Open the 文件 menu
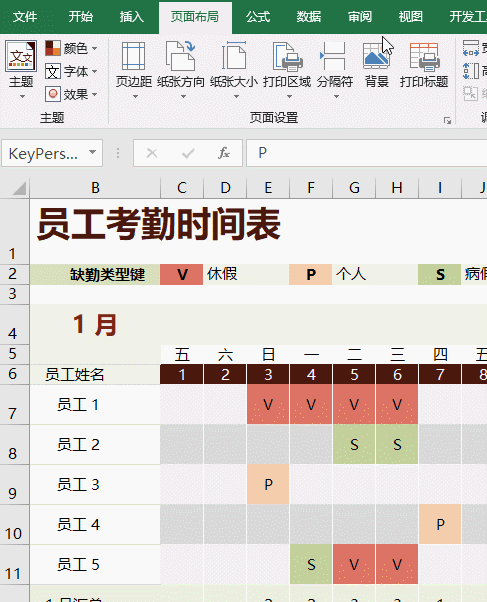The image size is (487, 602). coord(25,17)
